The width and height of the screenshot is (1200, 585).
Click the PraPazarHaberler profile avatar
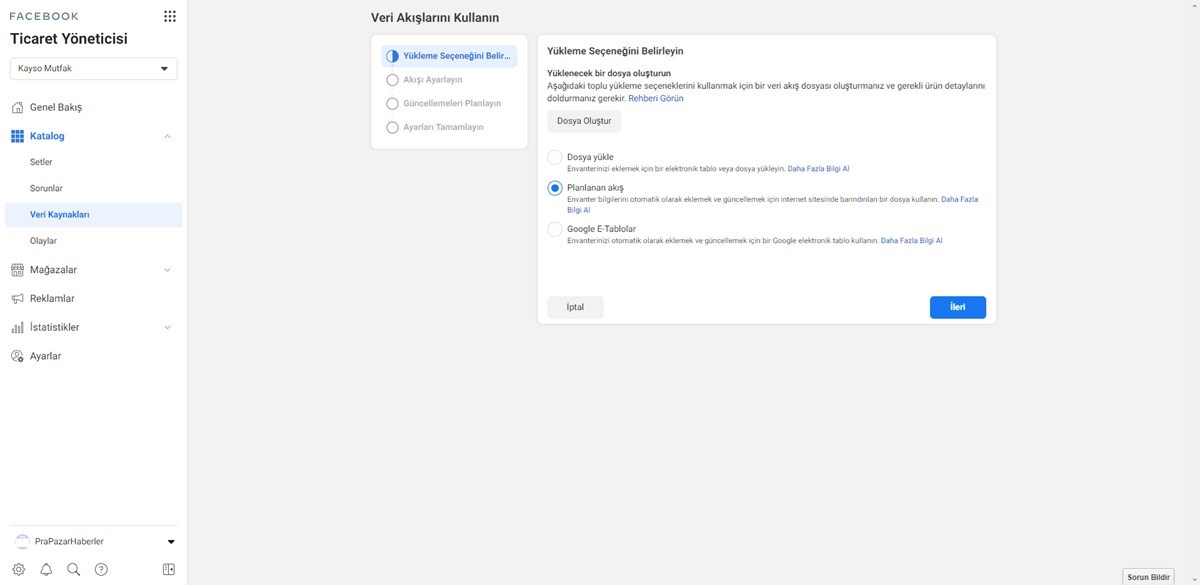pyautogui.click(x=22, y=541)
